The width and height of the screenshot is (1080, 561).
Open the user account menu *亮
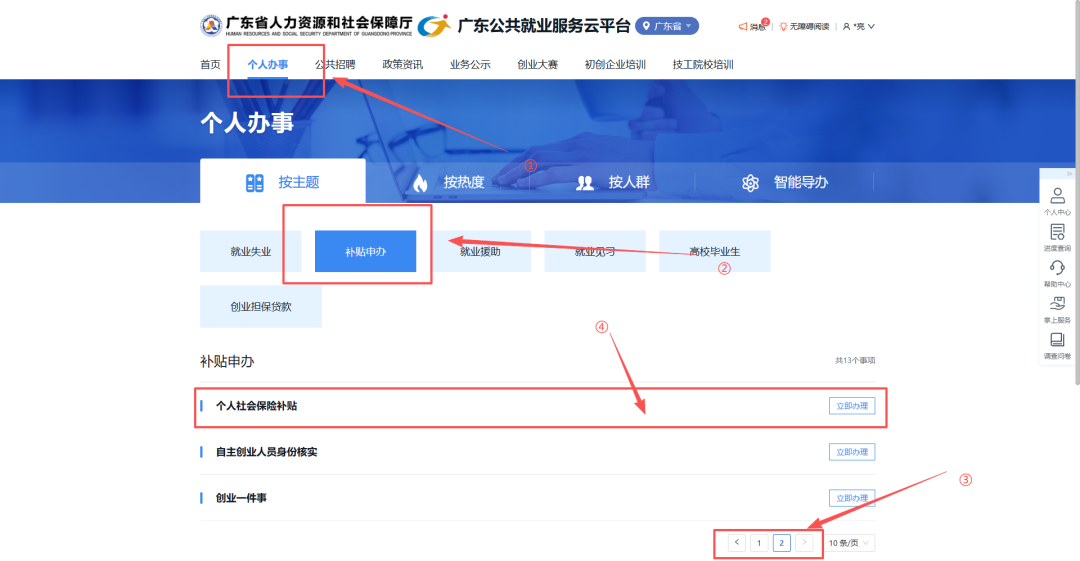[858, 26]
